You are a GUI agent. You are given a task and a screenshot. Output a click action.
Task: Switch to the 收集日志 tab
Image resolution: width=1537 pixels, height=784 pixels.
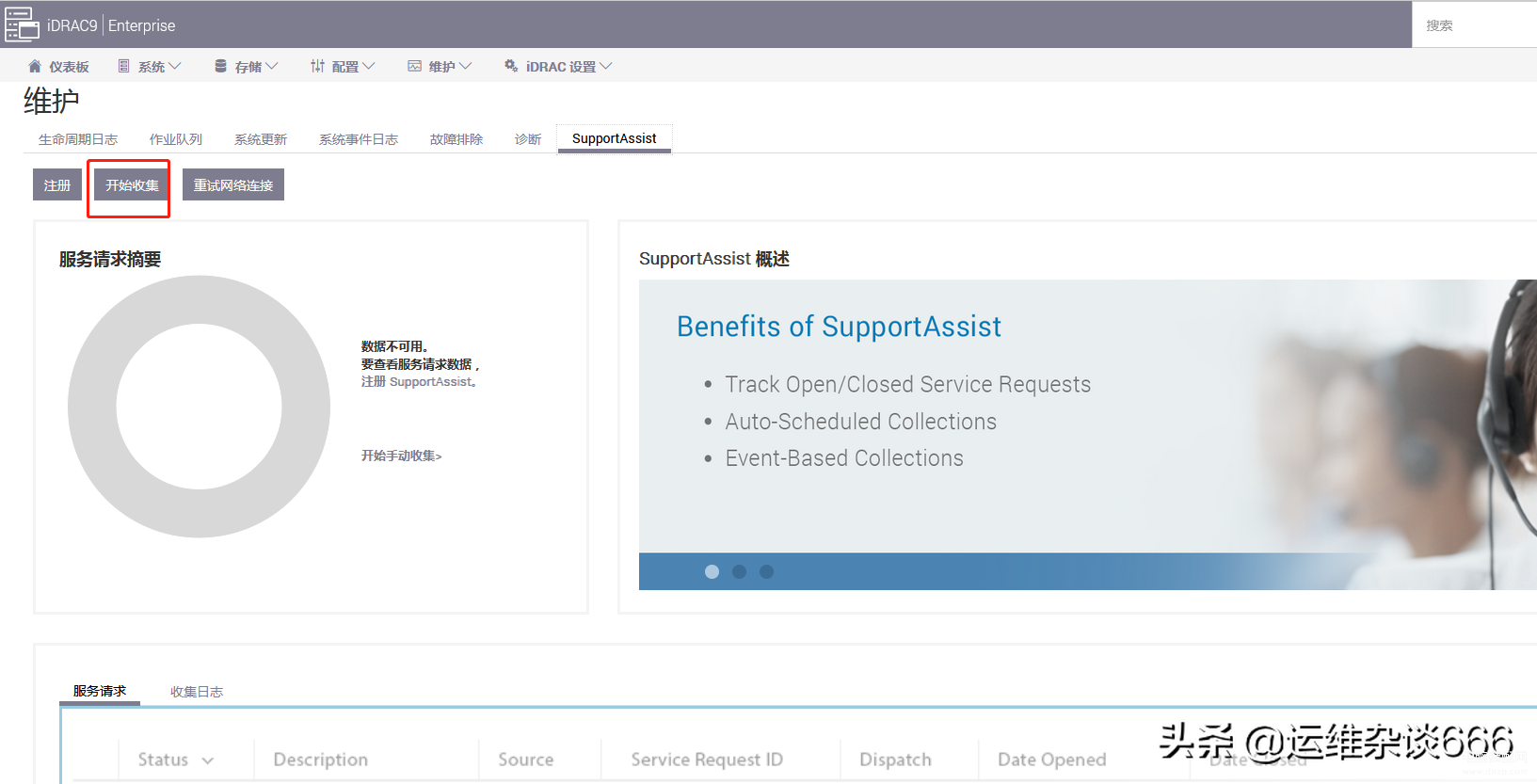coord(197,692)
